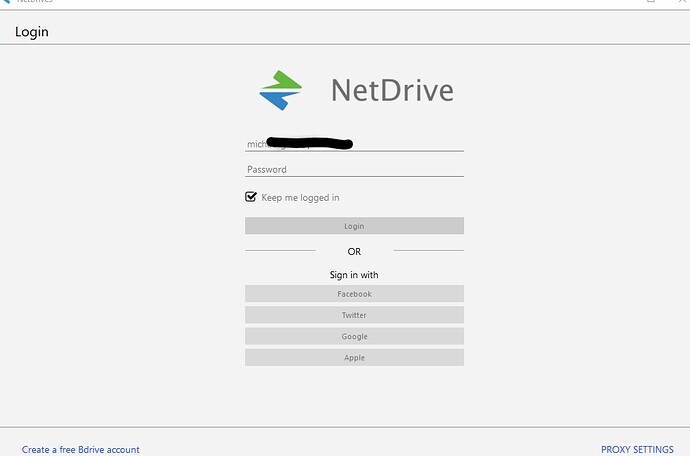Select the Password input field

pos(354,169)
